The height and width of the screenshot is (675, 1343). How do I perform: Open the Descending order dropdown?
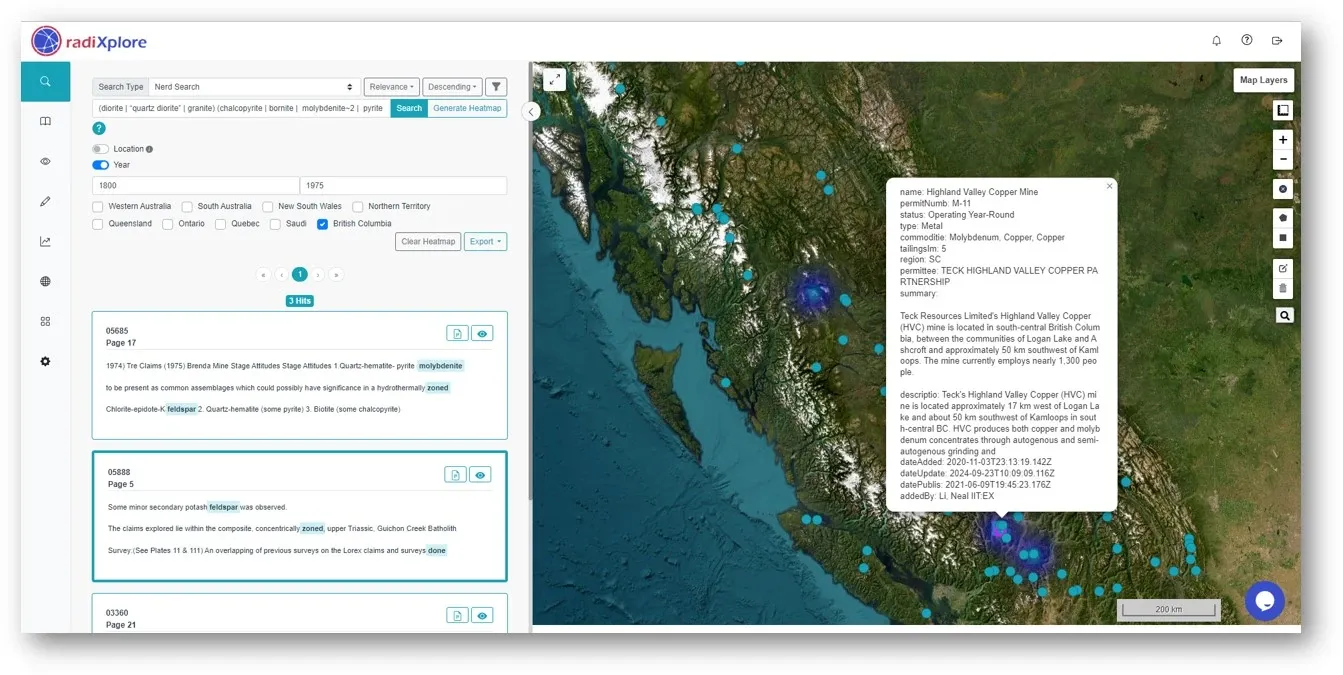coord(452,87)
